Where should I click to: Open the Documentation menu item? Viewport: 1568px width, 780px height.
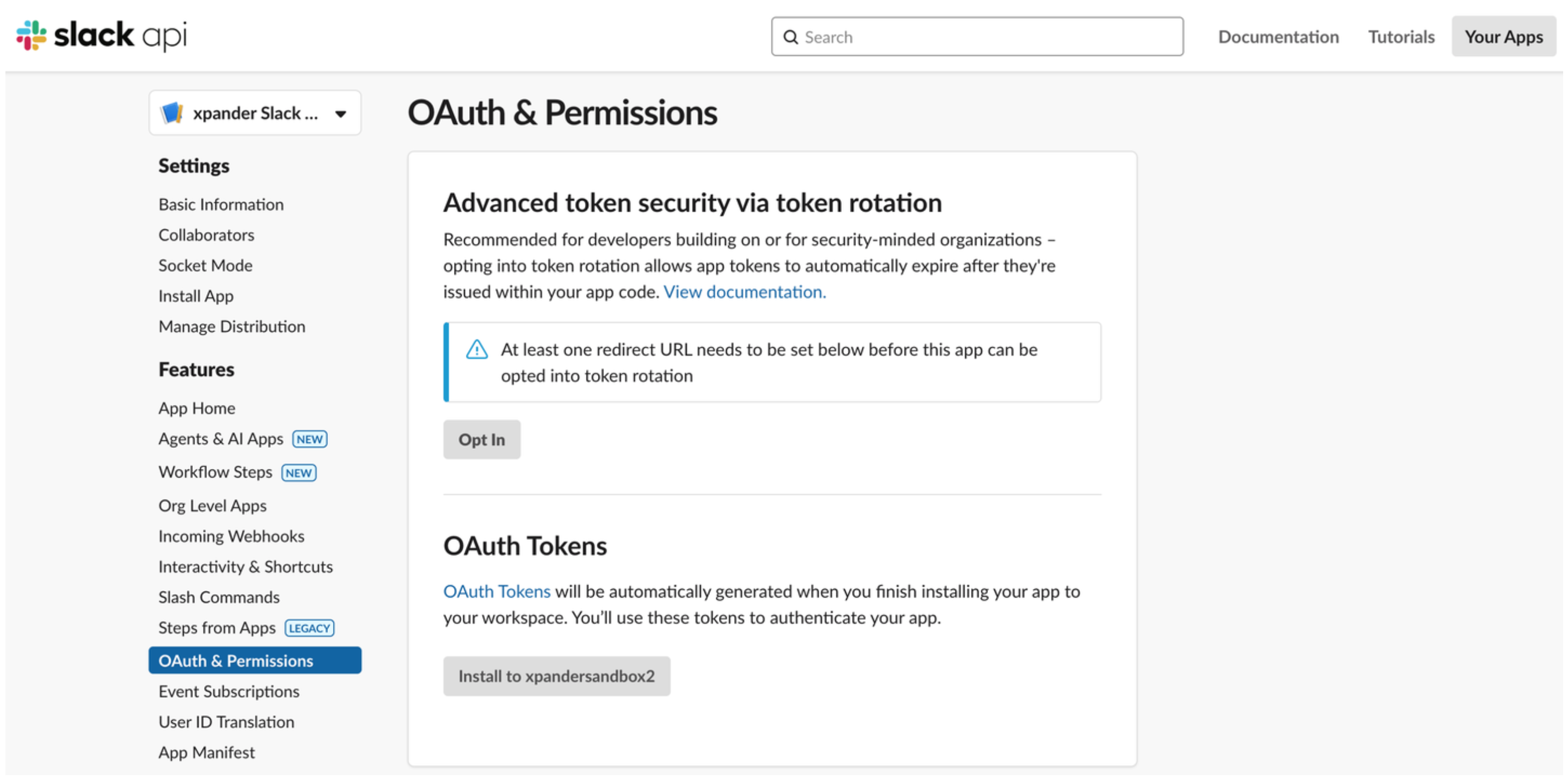pyautogui.click(x=1278, y=37)
